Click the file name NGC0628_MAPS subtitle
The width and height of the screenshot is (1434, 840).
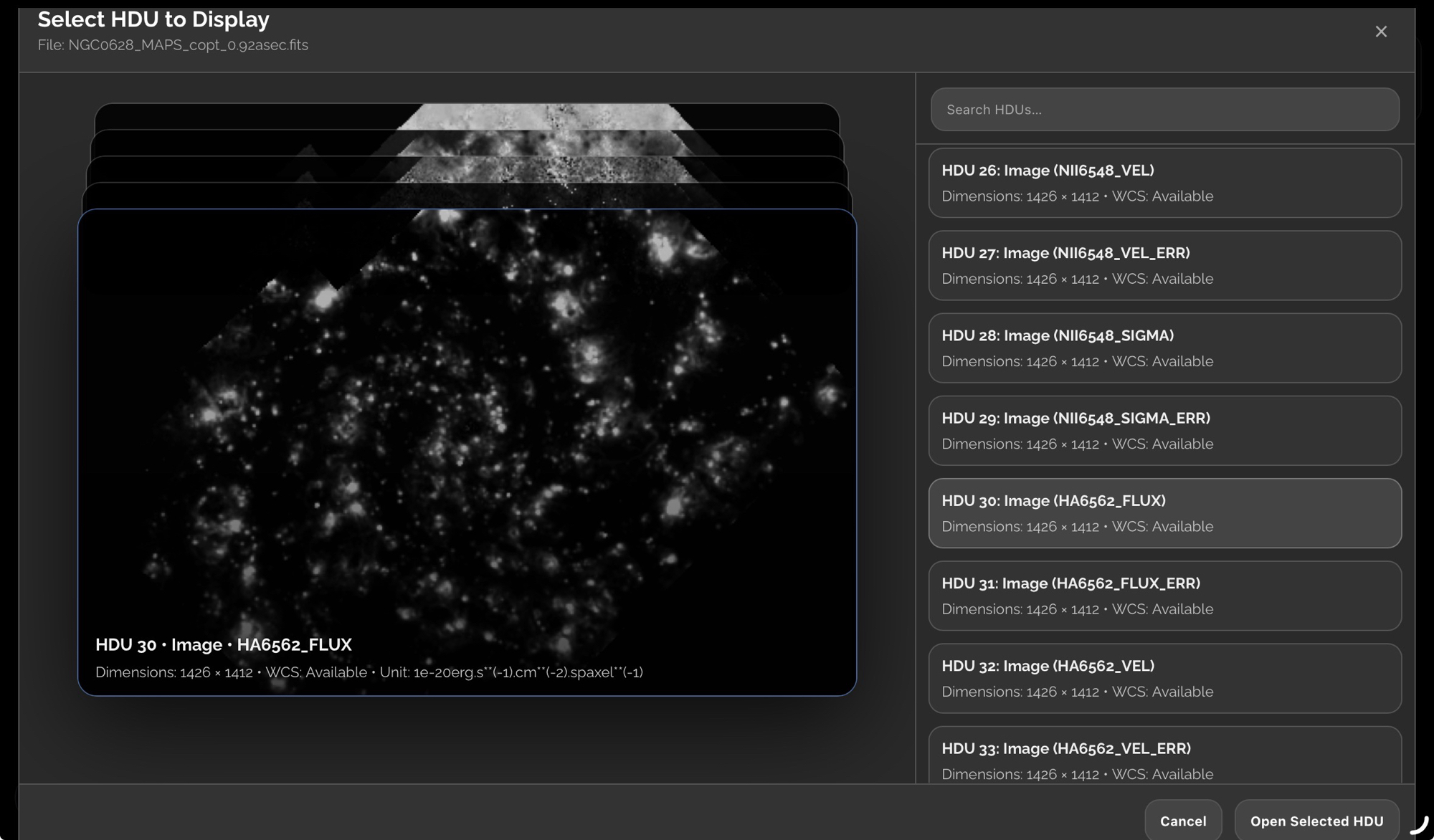click(173, 45)
